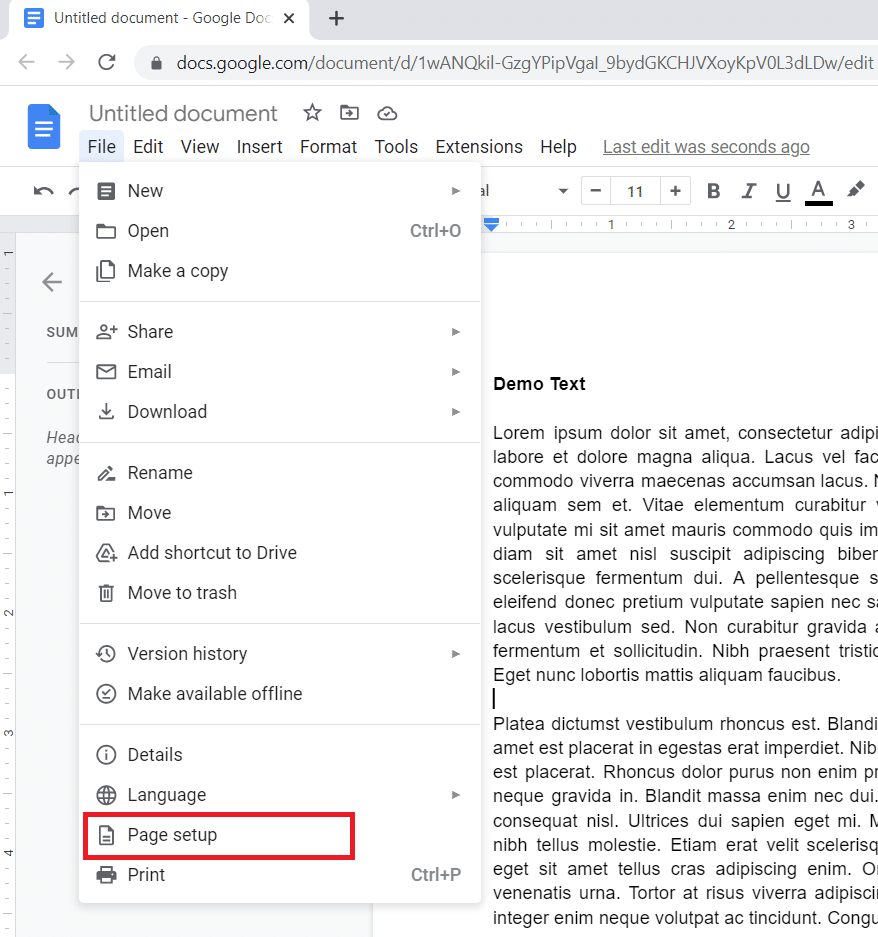Choose Rename from the File menu
The height and width of the screenshot is (937, 878).
click(x=280, y=473)
